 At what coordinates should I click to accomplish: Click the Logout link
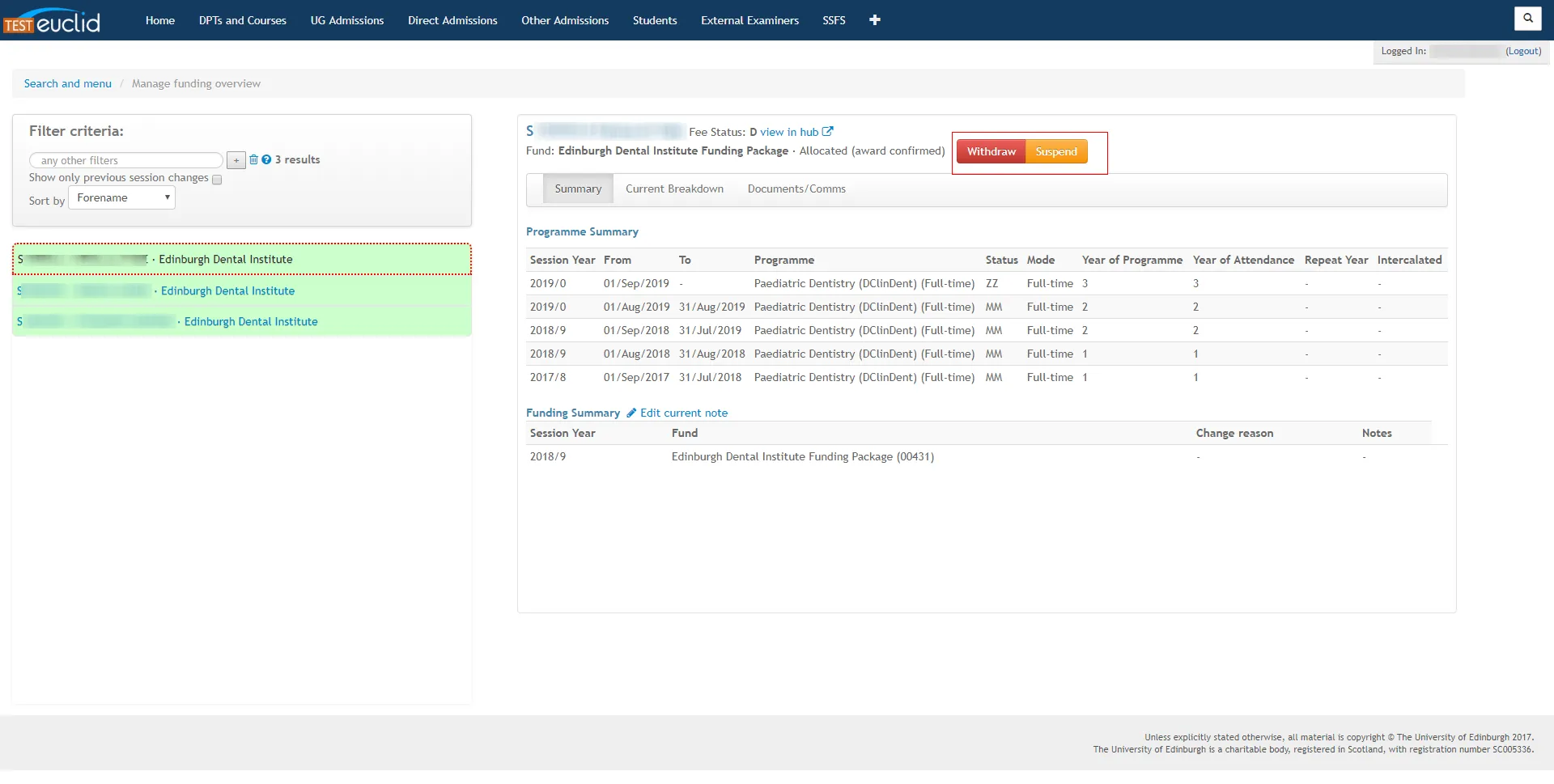pyautogui.click(x=1522, y=51)
